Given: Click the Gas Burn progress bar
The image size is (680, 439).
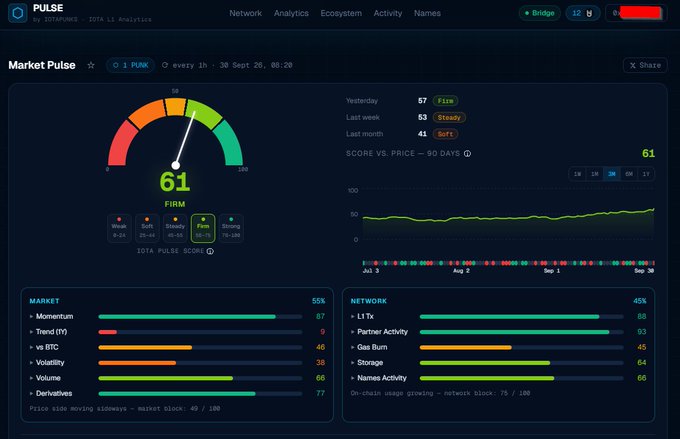Looking at the screenshot, I should coord(522,347).
